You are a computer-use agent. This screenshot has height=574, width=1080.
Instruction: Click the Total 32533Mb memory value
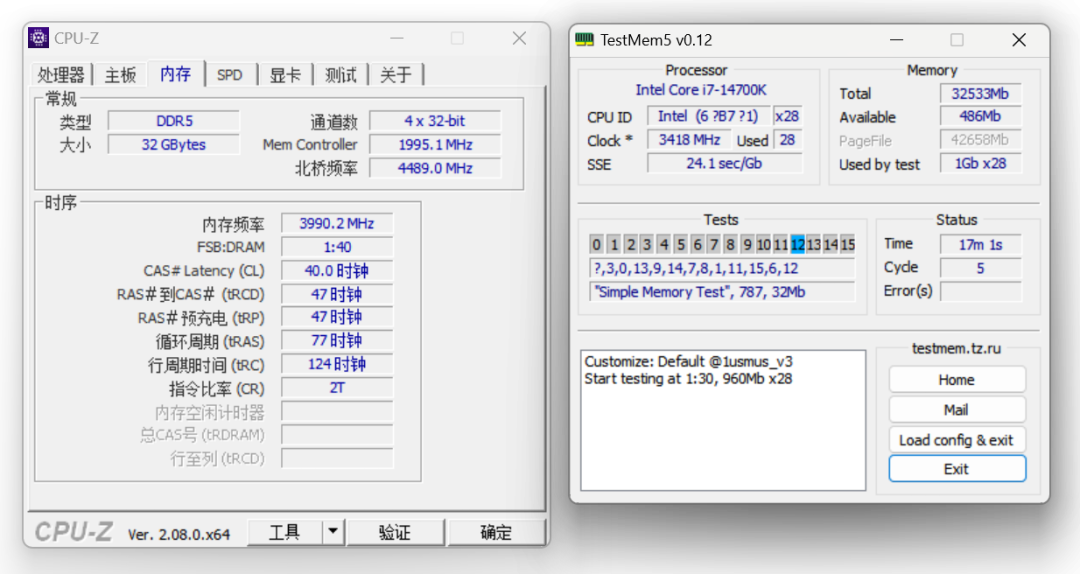click(x=980, y=94)
